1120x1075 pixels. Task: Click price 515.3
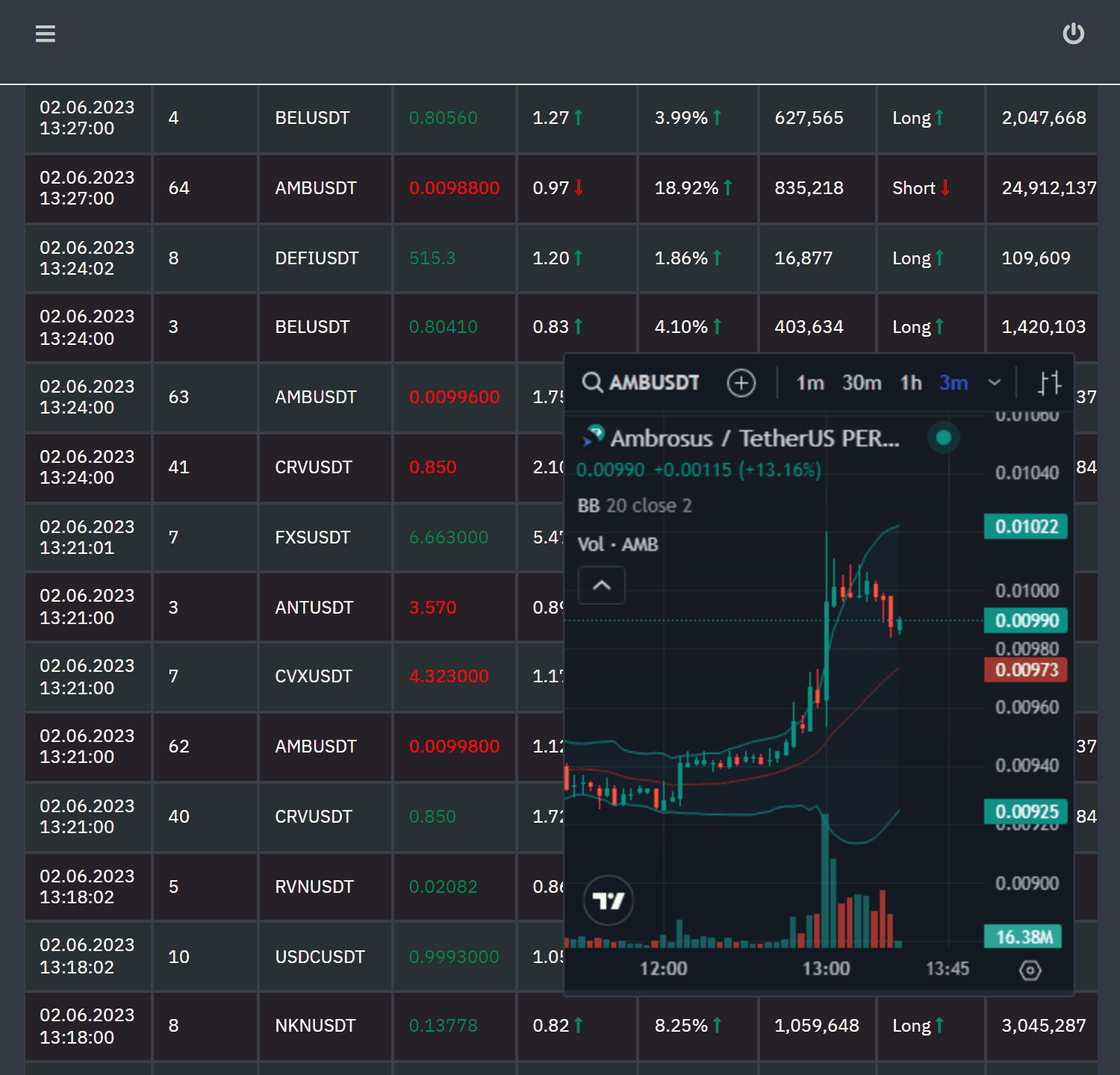pos(432,258)
